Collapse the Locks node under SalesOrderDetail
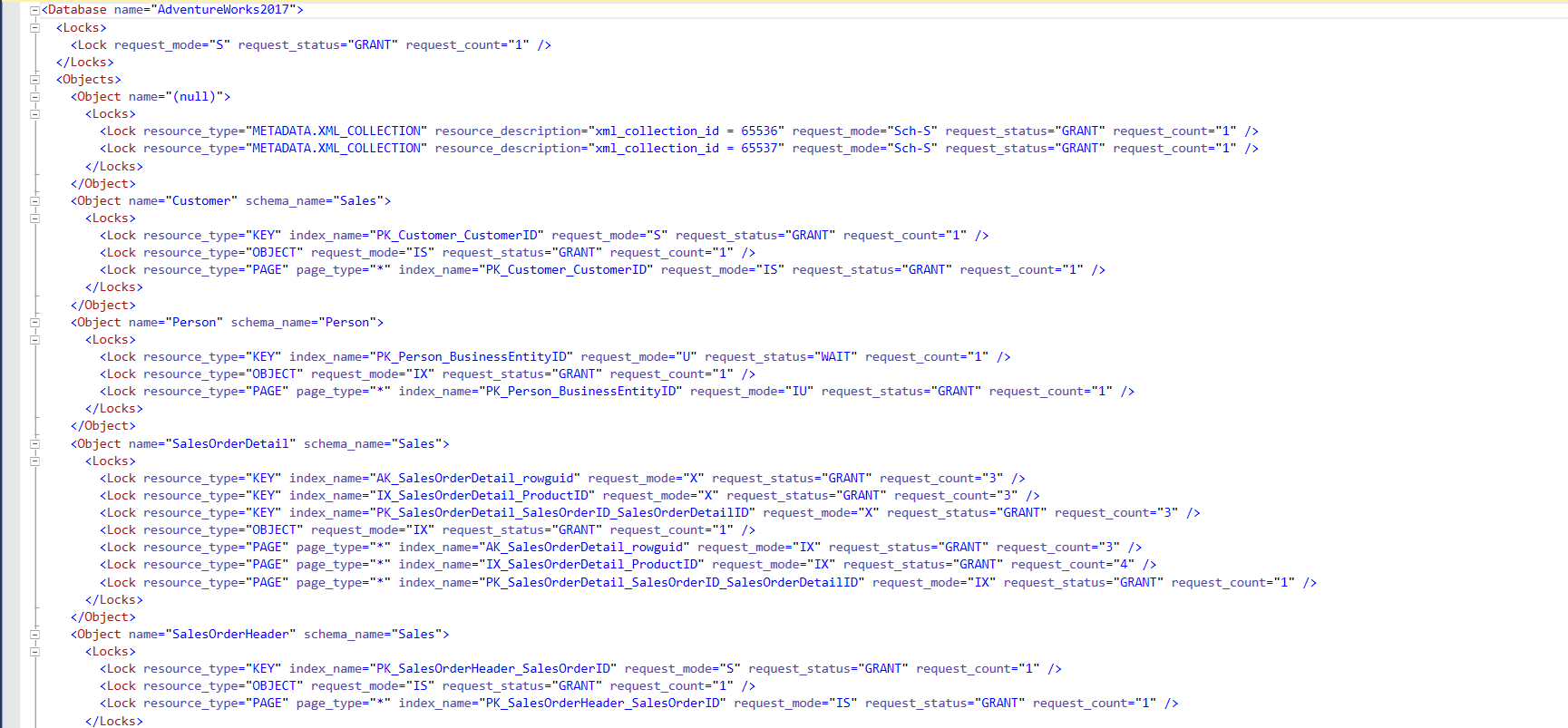Screen dimensions: 1568x728 tap(34, 461)
